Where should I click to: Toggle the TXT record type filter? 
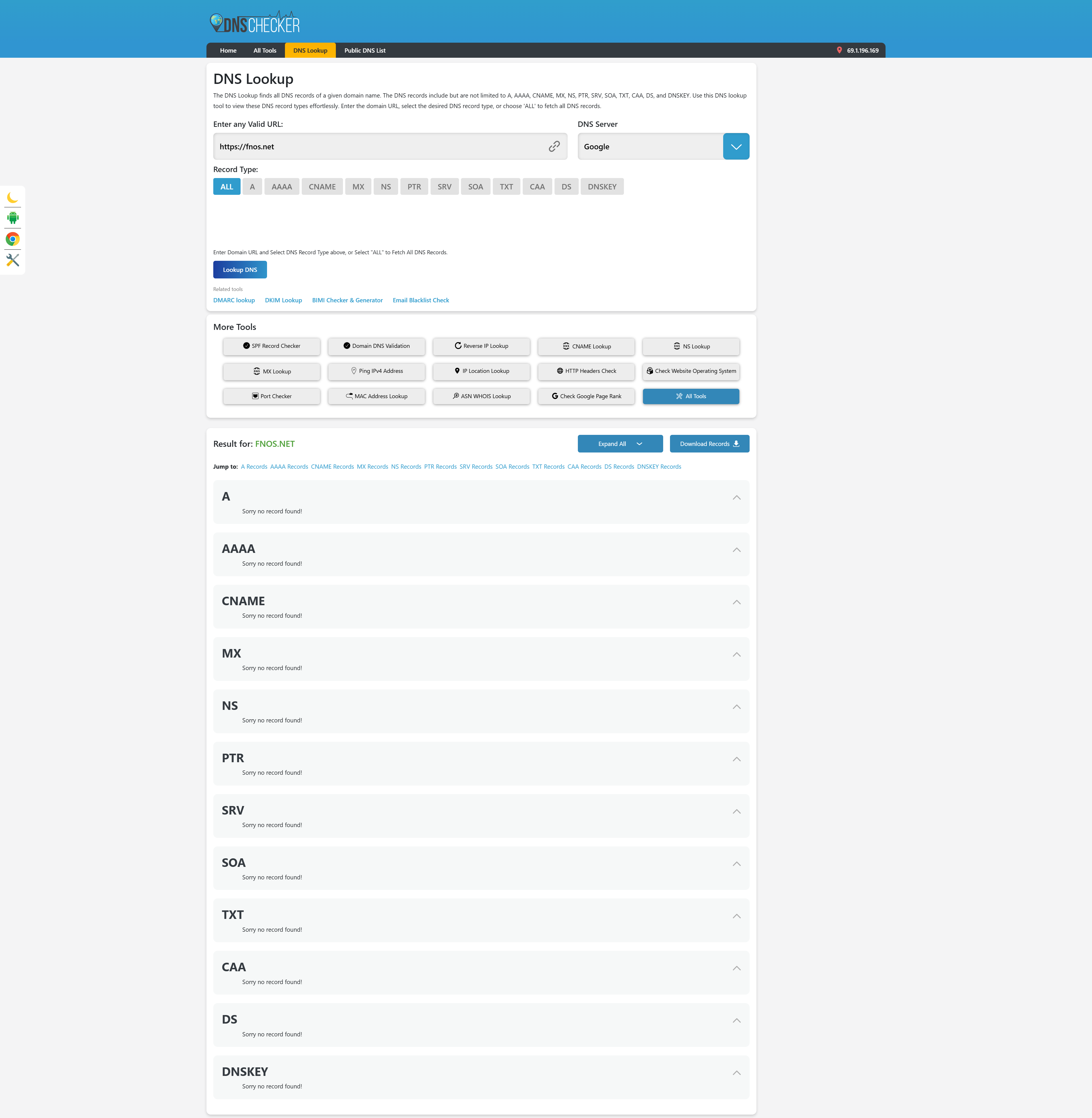(506, 187)
